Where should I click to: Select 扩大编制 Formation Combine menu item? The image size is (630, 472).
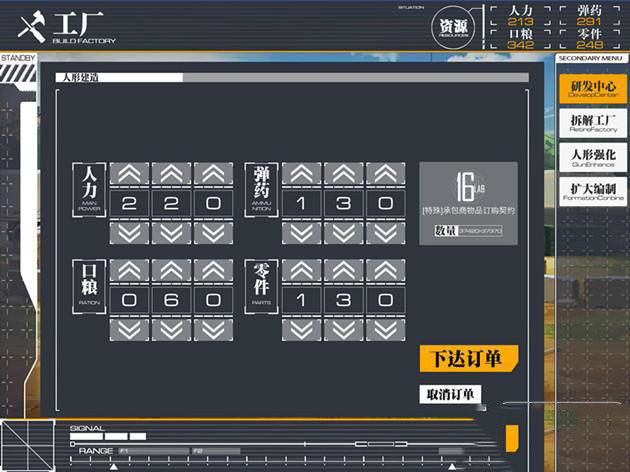click(592, 191)
